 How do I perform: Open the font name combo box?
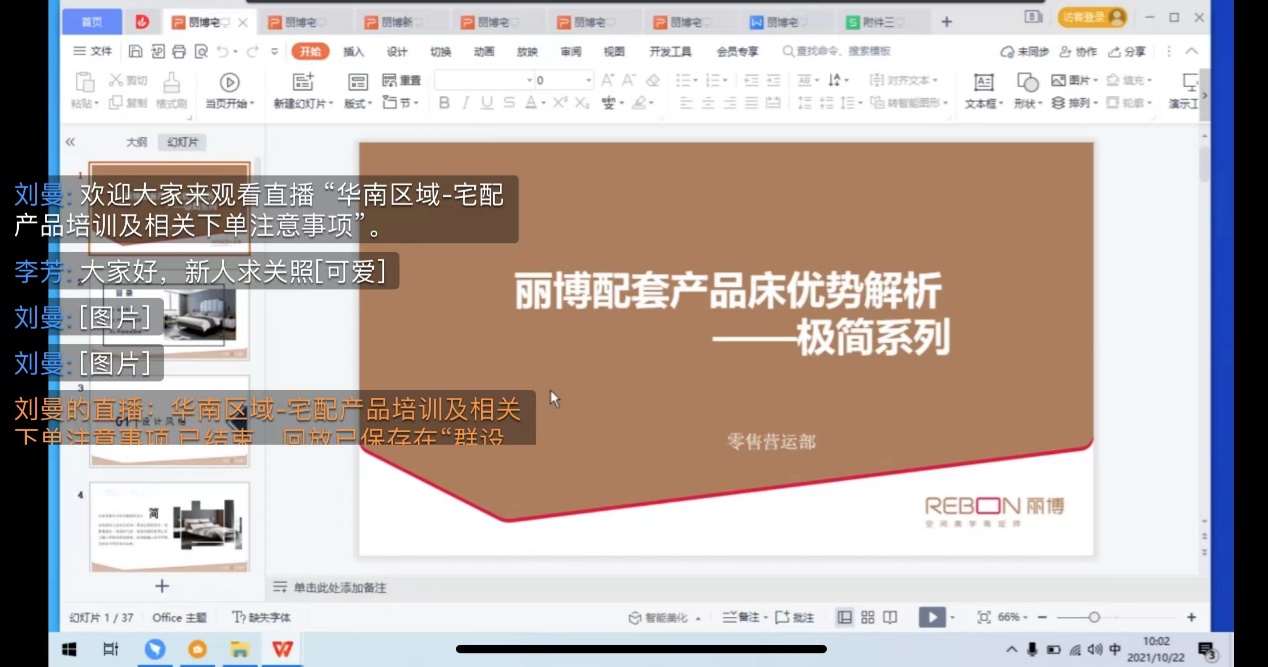click(484, 80)
